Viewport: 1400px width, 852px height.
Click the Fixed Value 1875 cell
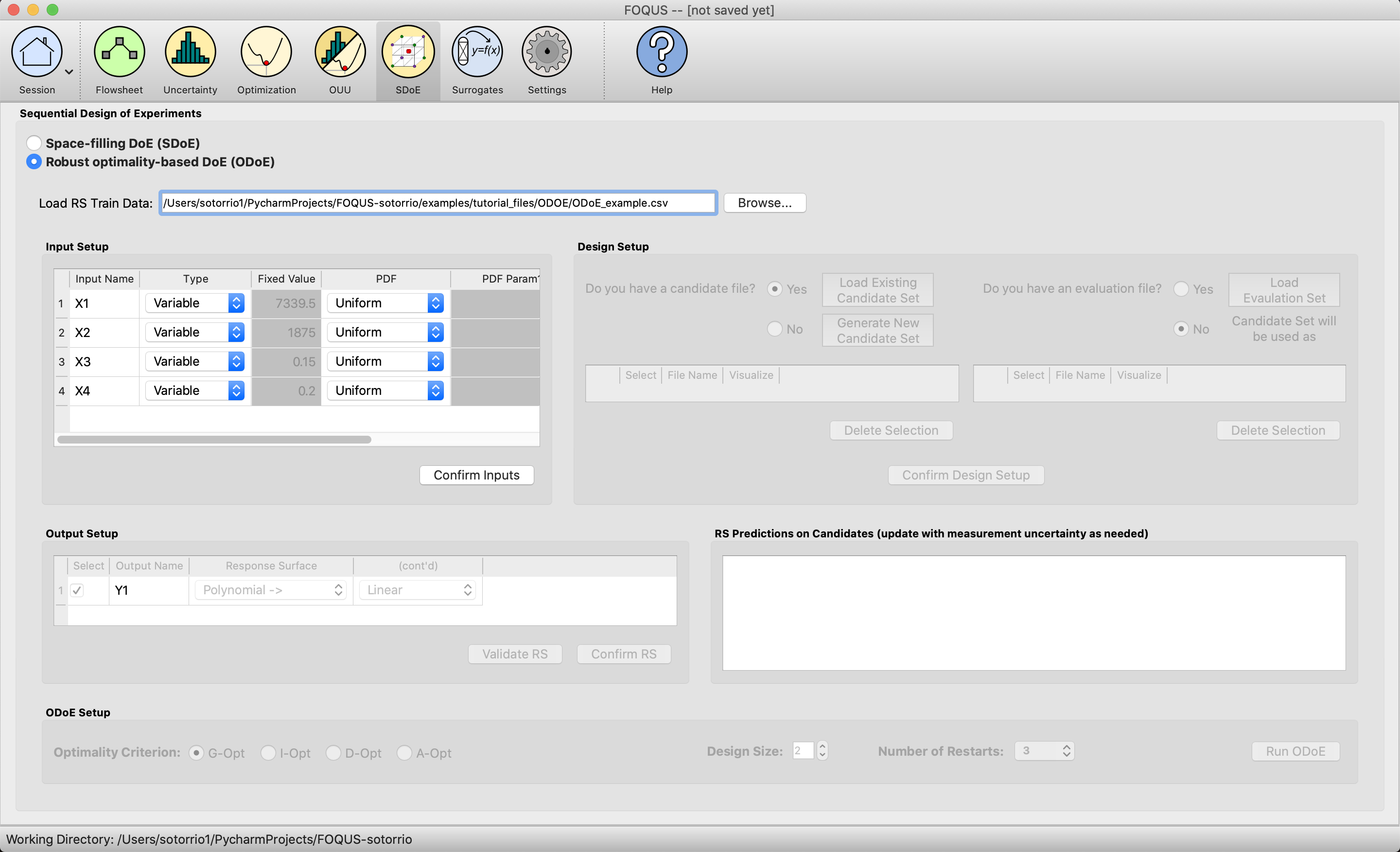coord(286,332)
